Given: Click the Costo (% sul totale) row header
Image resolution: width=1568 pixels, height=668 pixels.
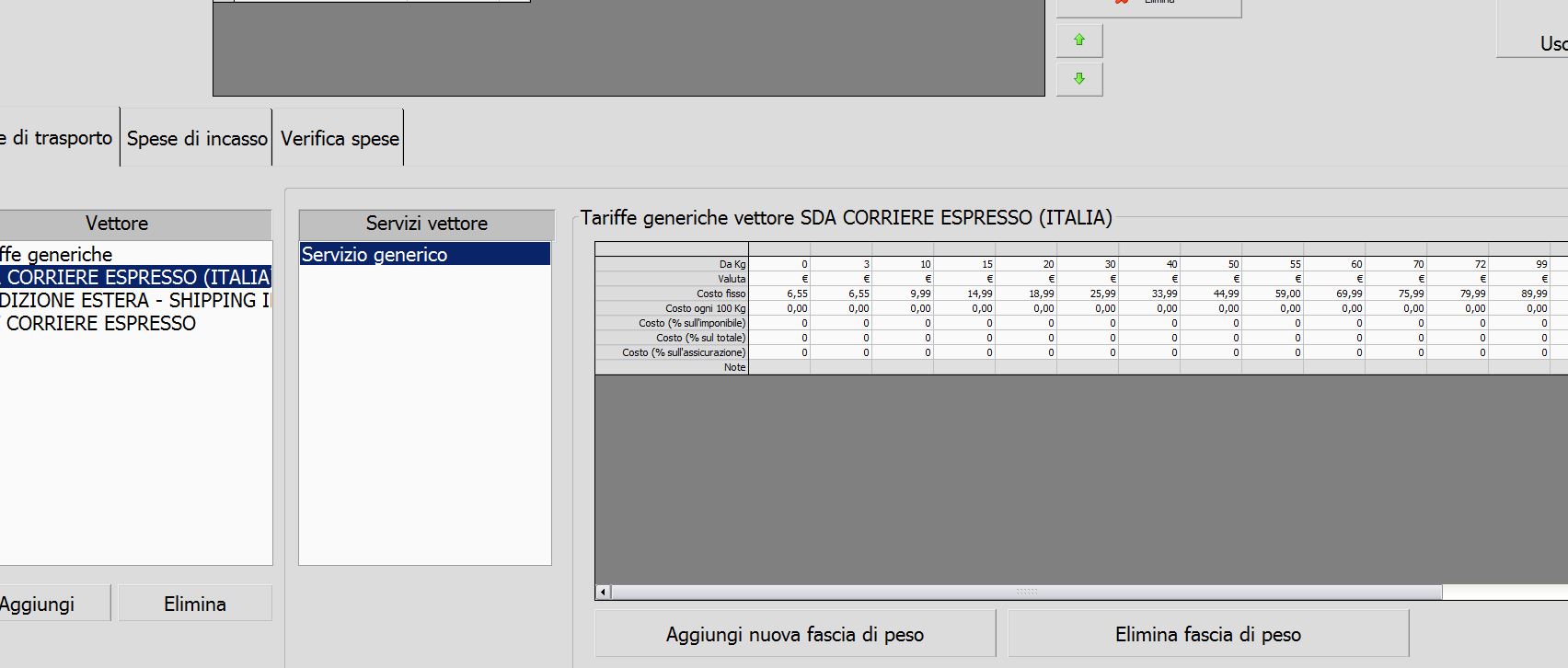Looking at the screenshot, I should 672,338.
